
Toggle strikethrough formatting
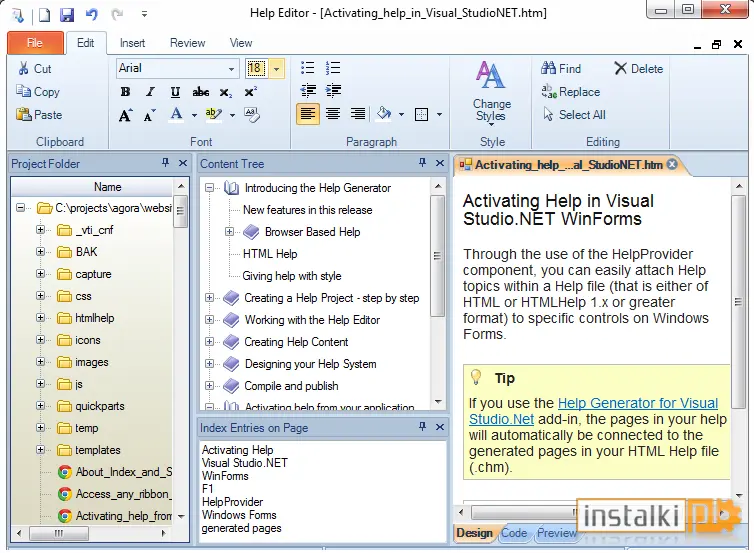(x=201, y=91)
